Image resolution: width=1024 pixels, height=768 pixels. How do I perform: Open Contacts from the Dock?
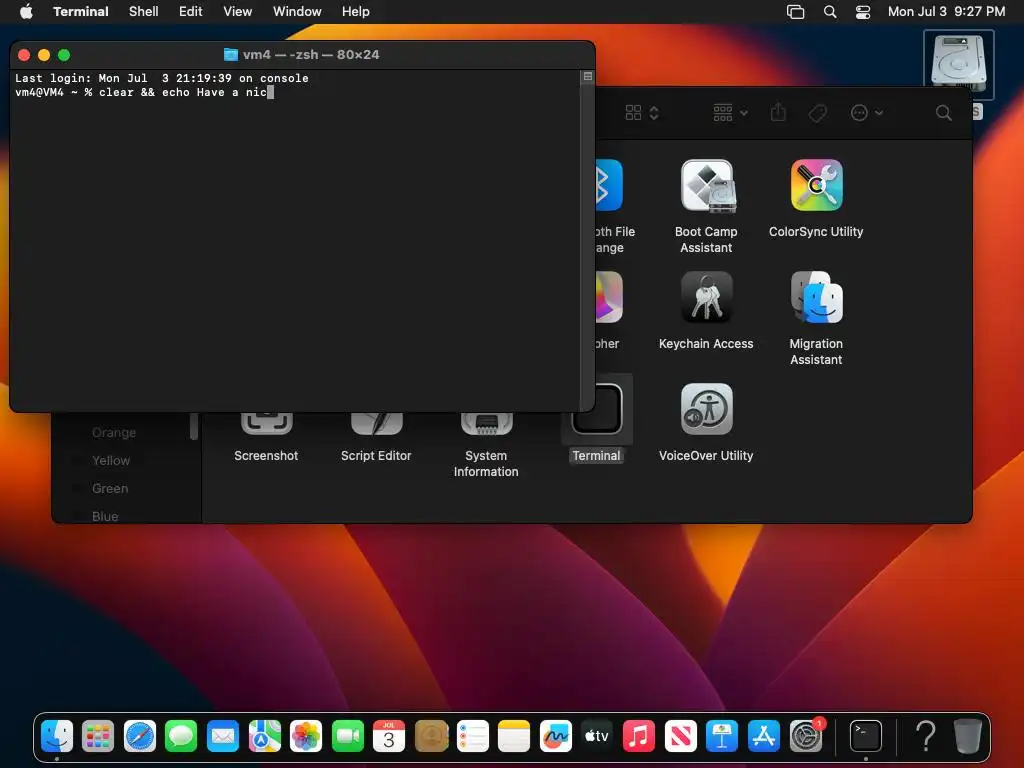pos(431,736)
